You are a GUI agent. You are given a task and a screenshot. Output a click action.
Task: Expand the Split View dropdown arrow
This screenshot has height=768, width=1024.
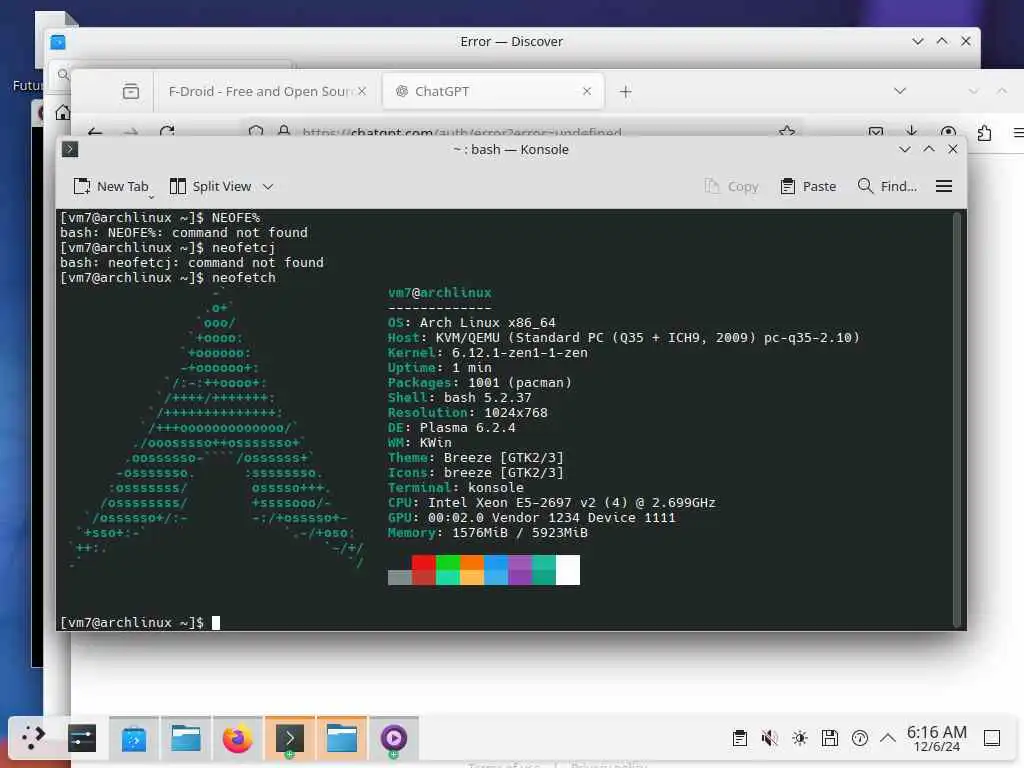268,187
